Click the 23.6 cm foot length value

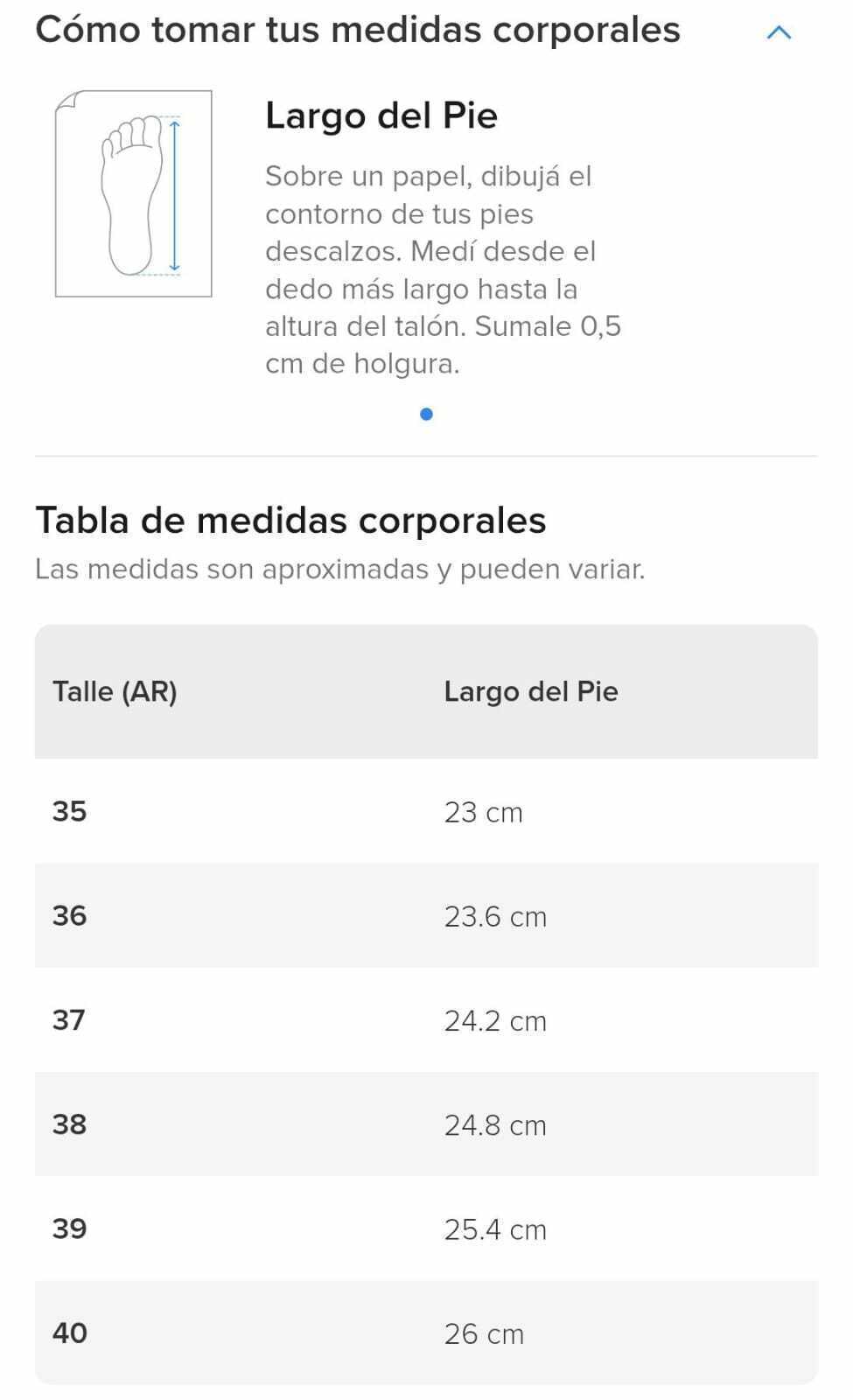click(x=495, y=916)
